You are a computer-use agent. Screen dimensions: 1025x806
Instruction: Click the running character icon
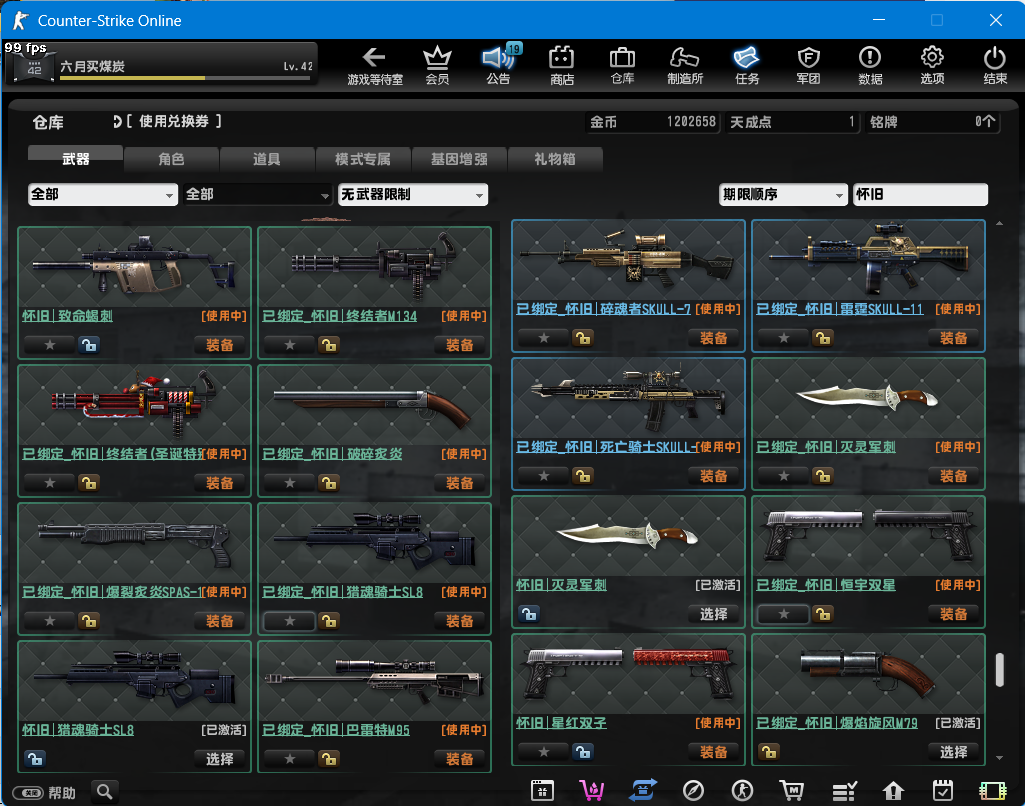click(743, 791)
